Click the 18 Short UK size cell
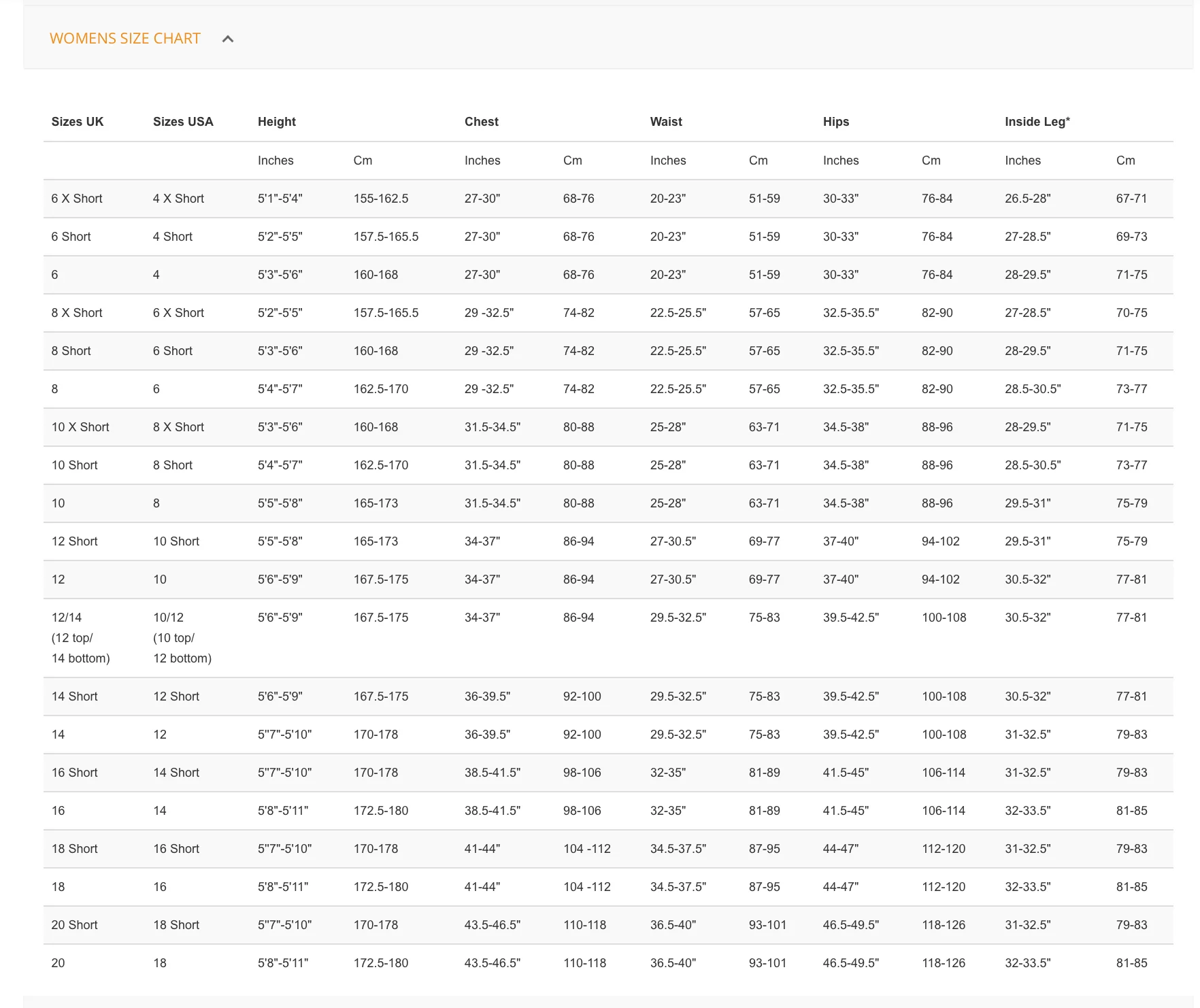Image resolution: width=1200 pixels, height=1008 pixels. (74, 849)
